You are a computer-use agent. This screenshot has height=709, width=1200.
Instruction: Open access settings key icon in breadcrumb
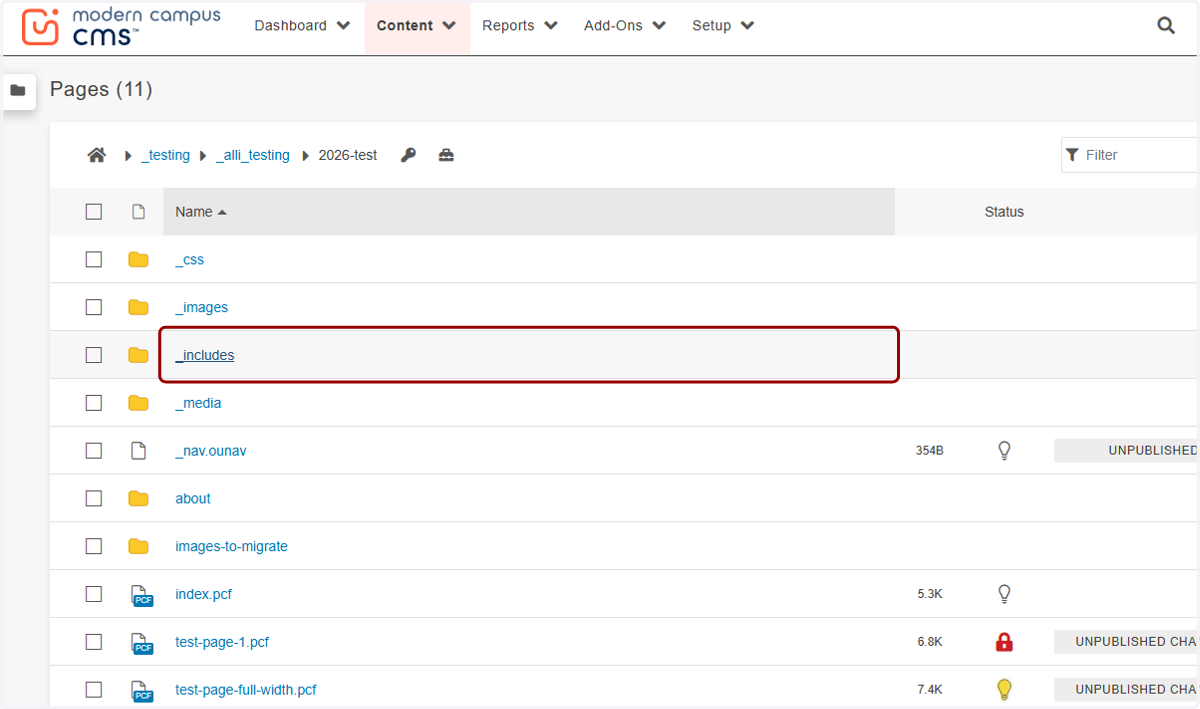click(x=408, y=155)
